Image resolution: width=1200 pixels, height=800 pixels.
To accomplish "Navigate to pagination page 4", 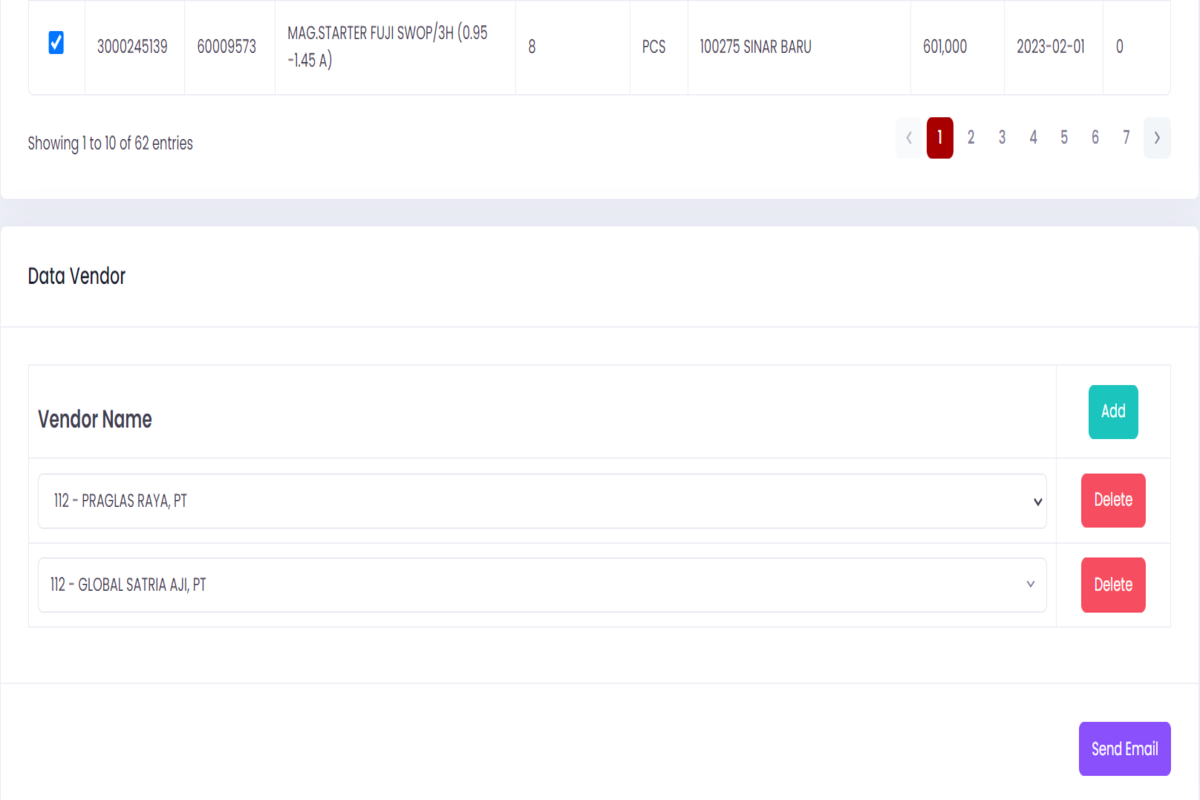I will pyautogui.click(x=1033, y=138).
